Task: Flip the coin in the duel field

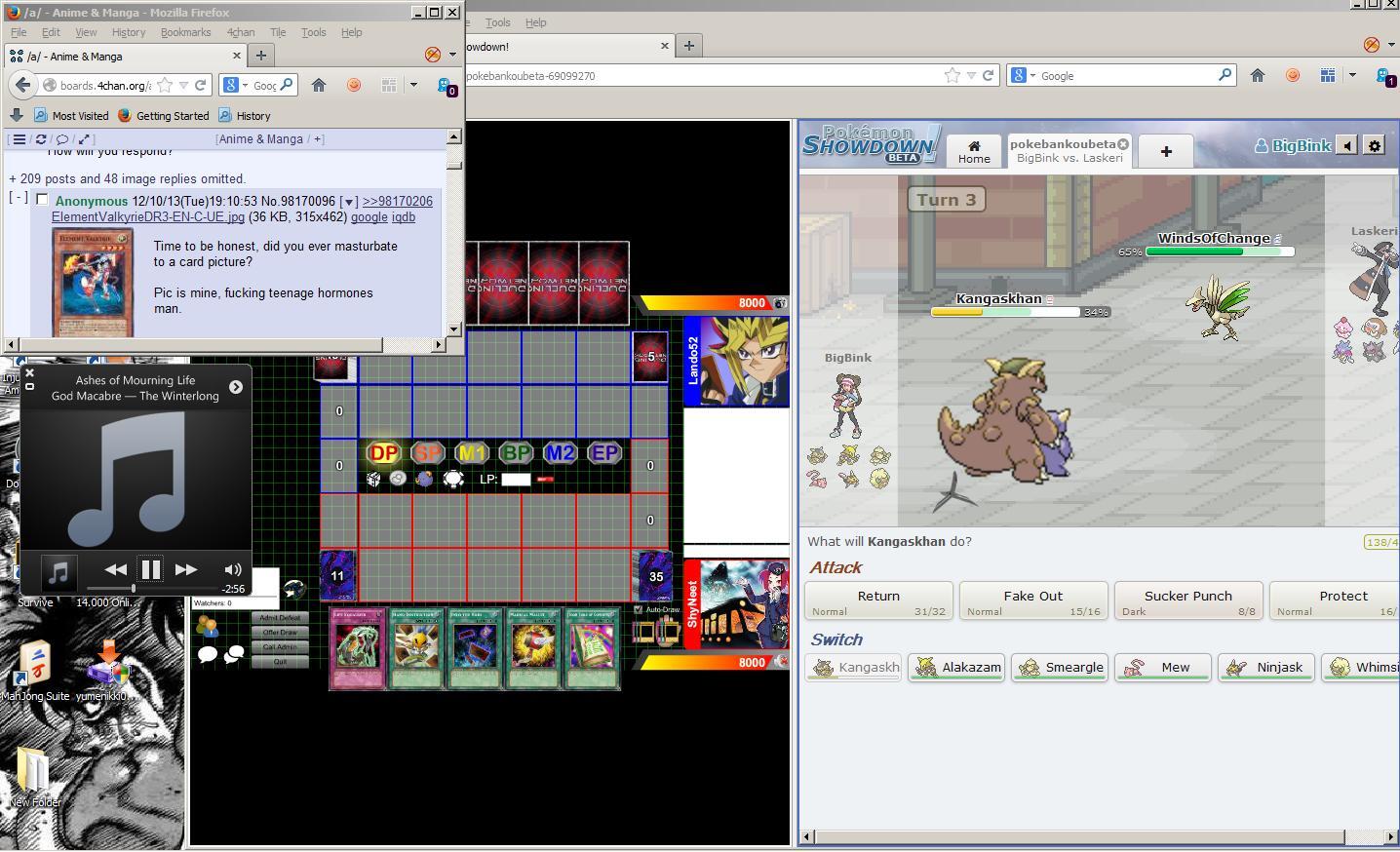Action: click(398, 479)
